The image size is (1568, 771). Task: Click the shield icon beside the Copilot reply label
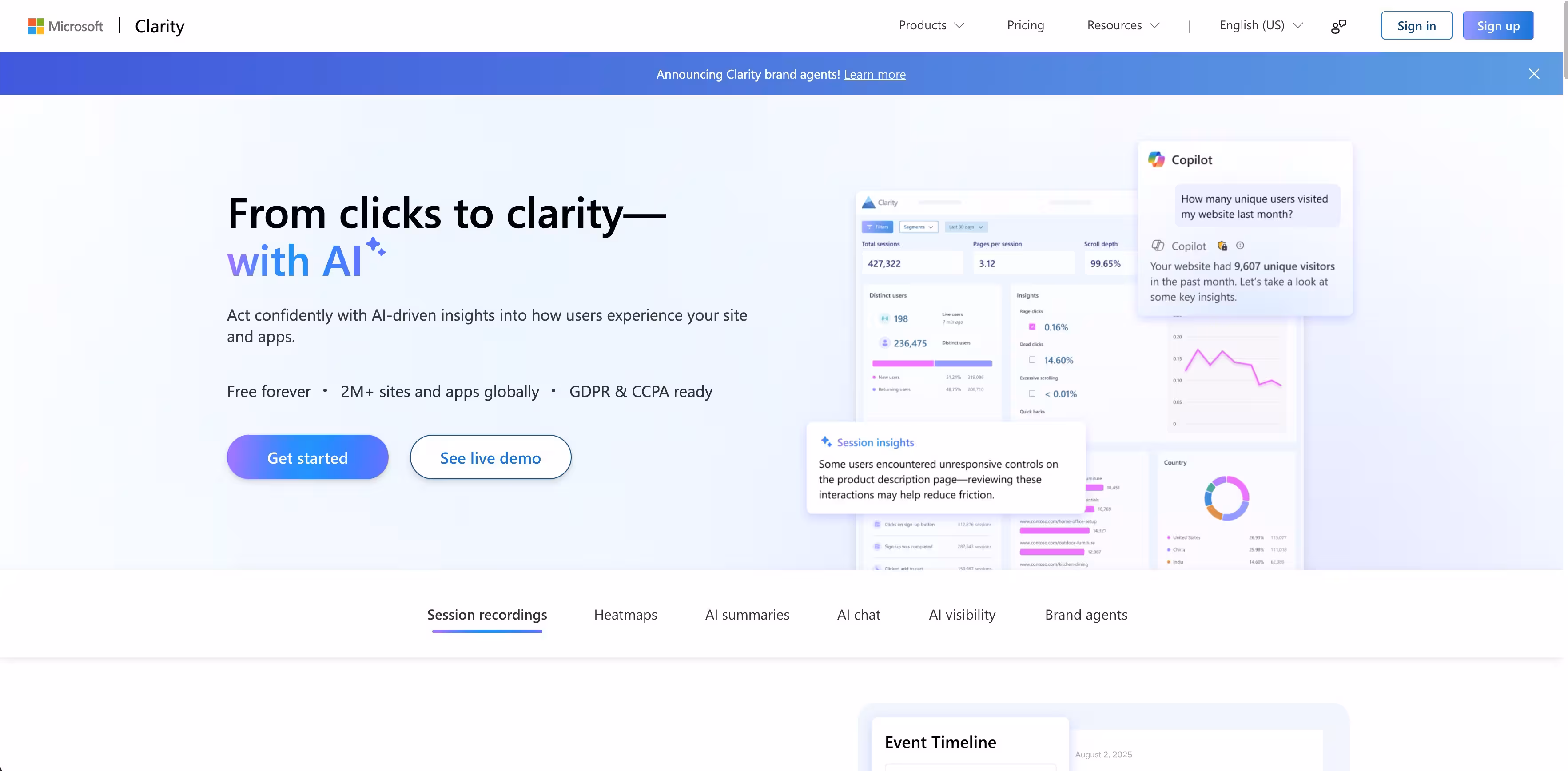(1222, 245)
